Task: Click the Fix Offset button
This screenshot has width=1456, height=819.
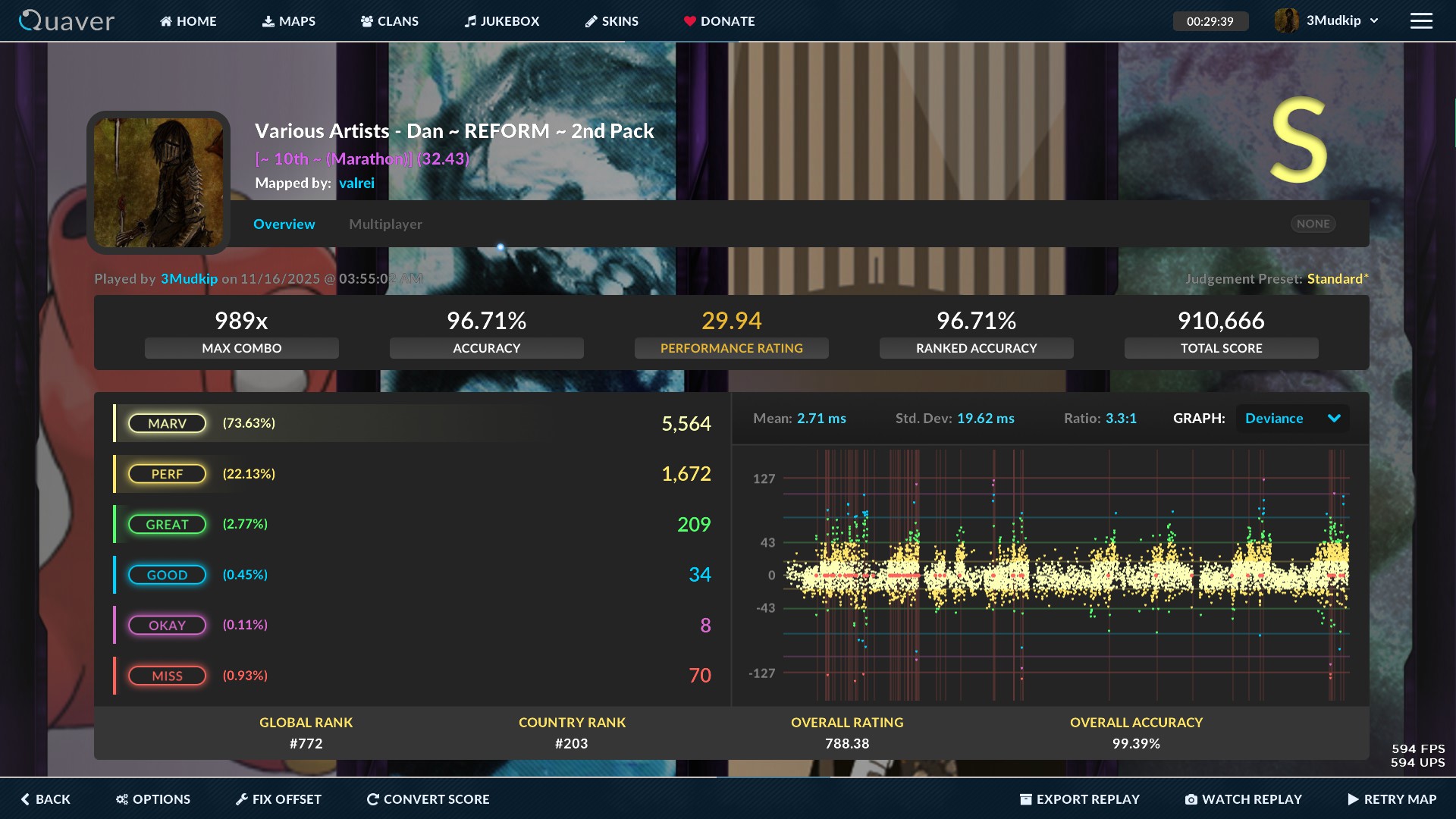Action: [278, 799]
